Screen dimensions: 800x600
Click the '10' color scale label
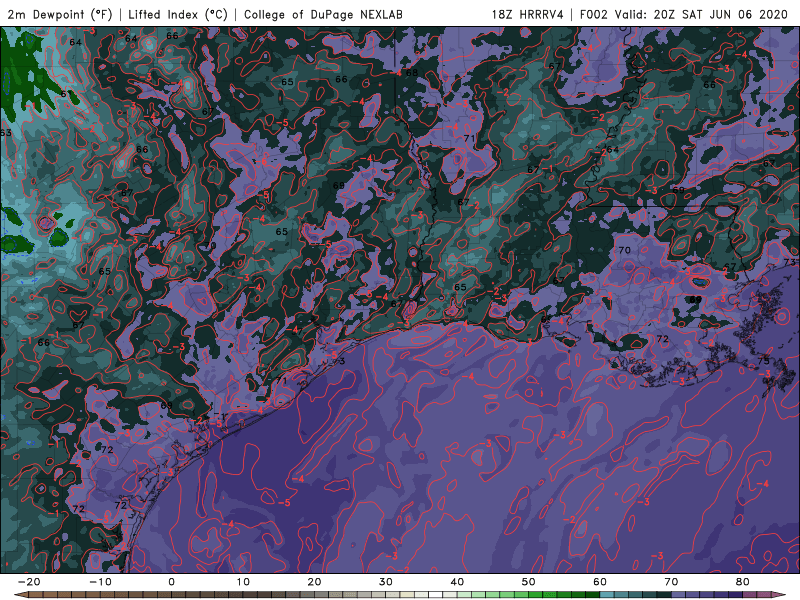tap(243, 582)
